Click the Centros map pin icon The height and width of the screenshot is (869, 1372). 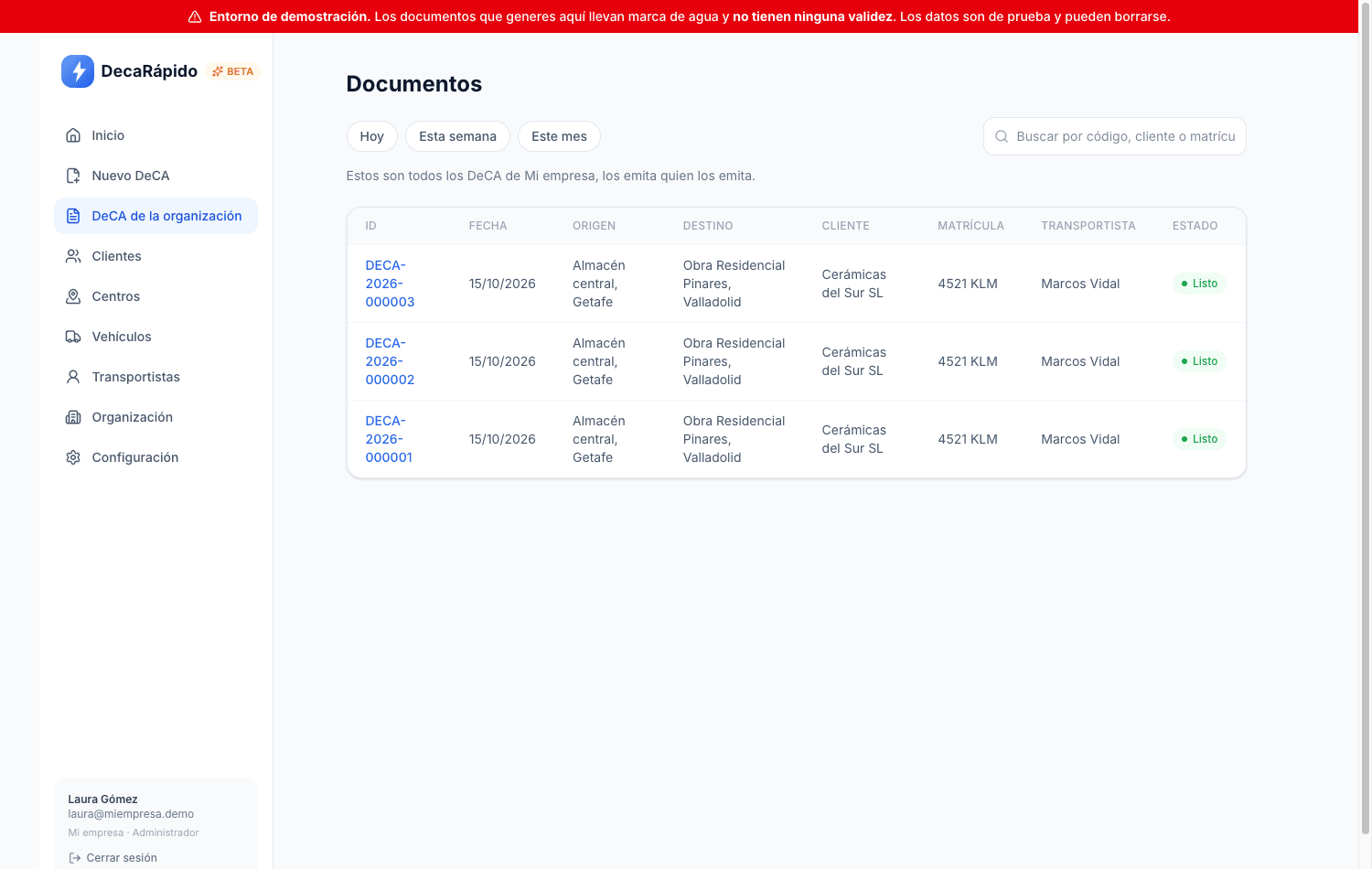click(73, 296)
